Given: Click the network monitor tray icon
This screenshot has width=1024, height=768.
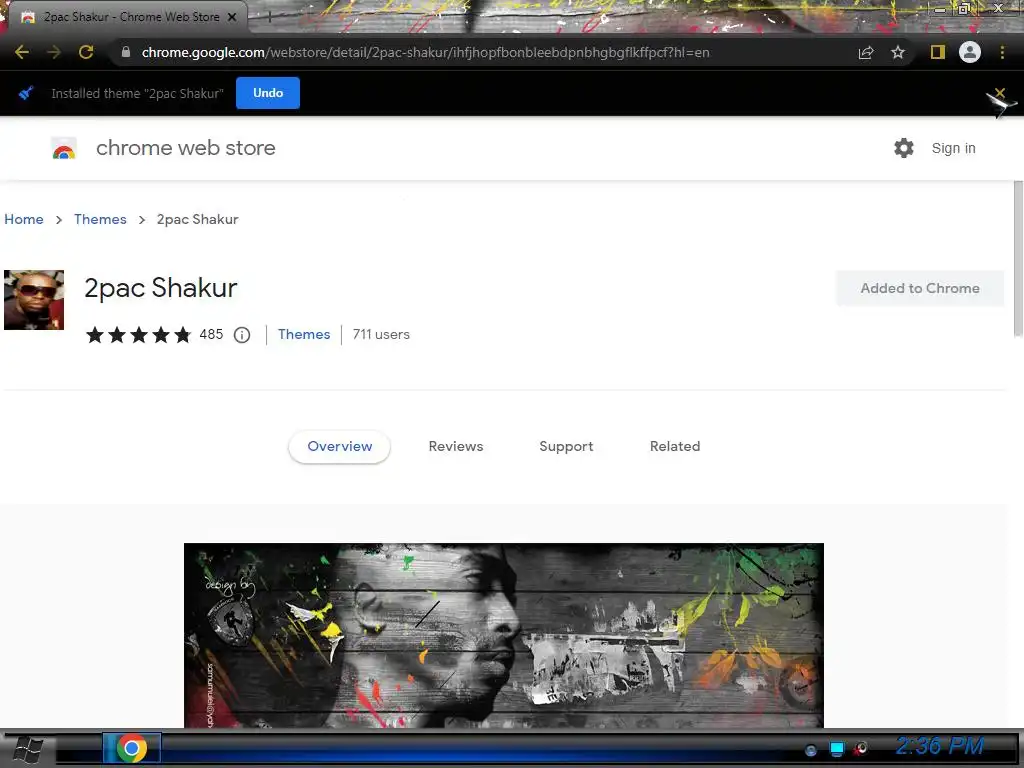Looking at the screenshot, I should (837, 748).
